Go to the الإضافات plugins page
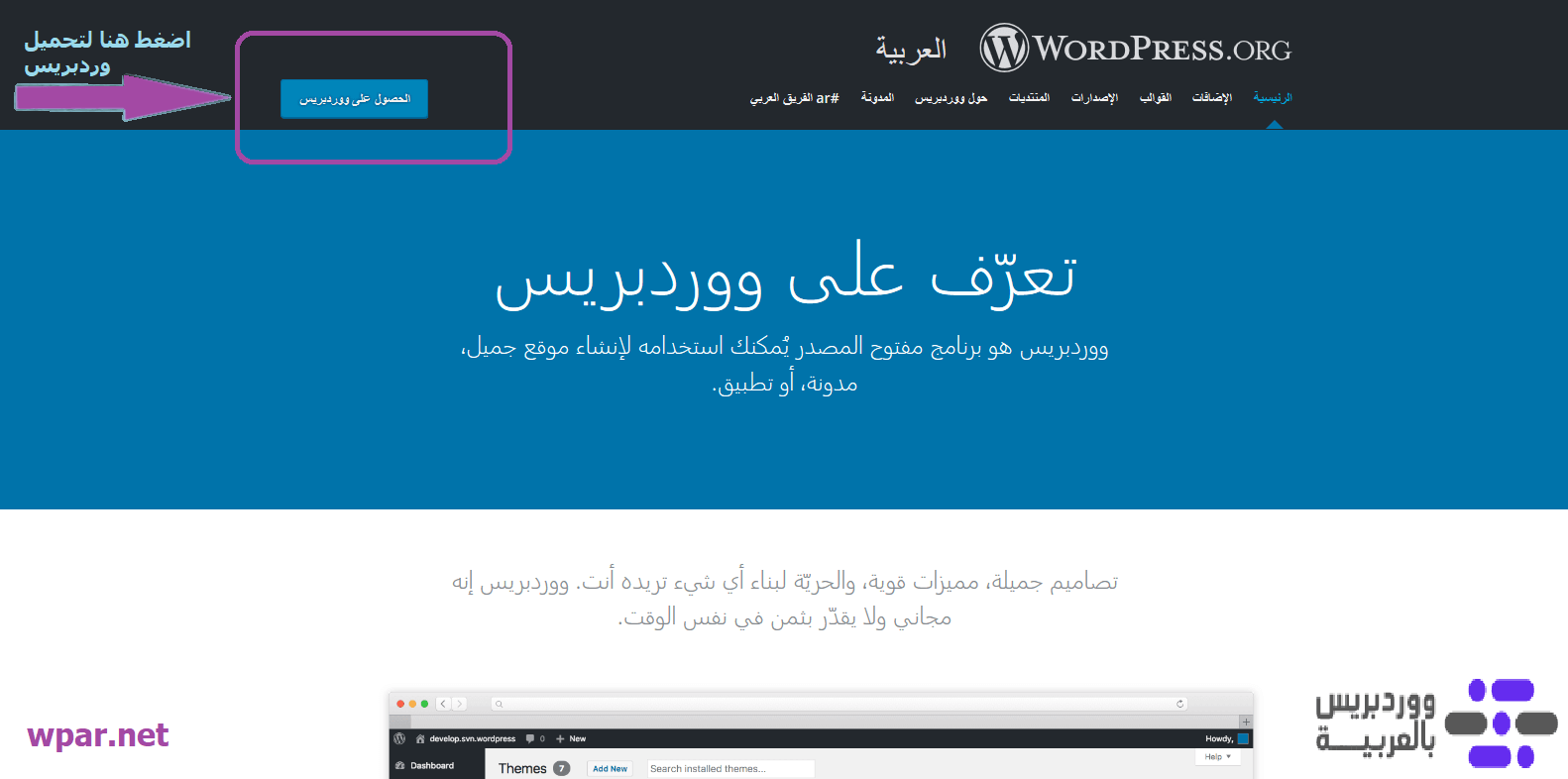The width and height of the screenshot is (1568, 779). pyautogui.click(x=1211, y=97)
